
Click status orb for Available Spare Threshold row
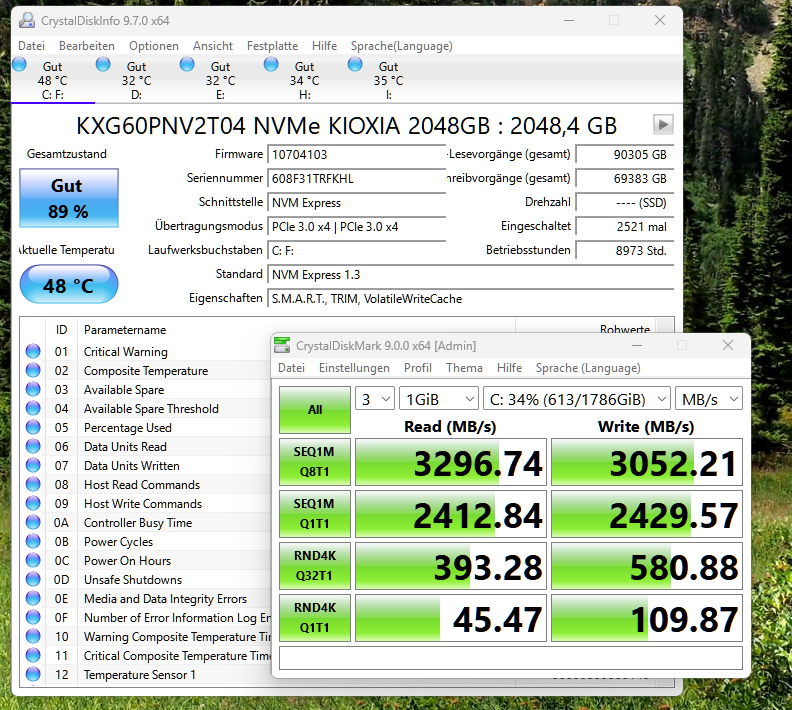(33, 408)
